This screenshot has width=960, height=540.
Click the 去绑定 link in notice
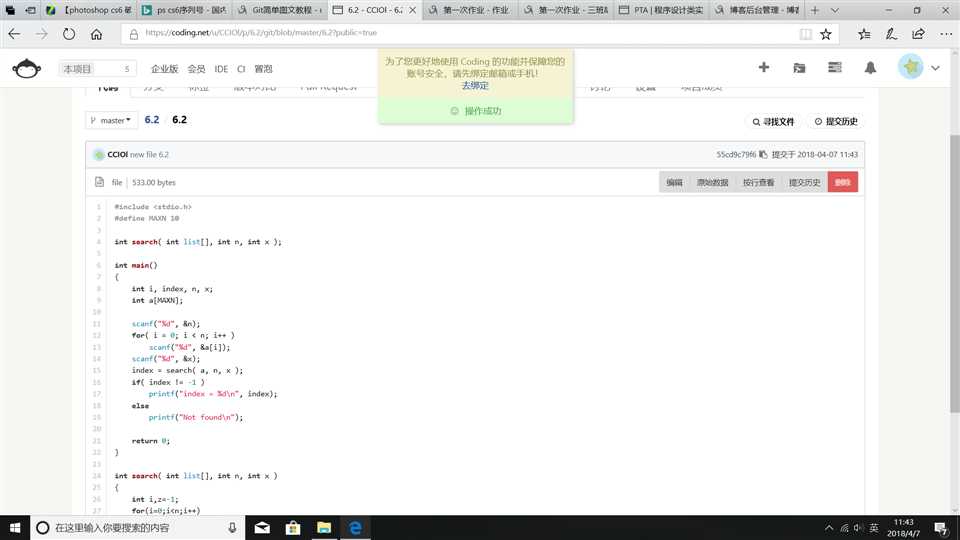pyautogui.click(x=475, y=86)
